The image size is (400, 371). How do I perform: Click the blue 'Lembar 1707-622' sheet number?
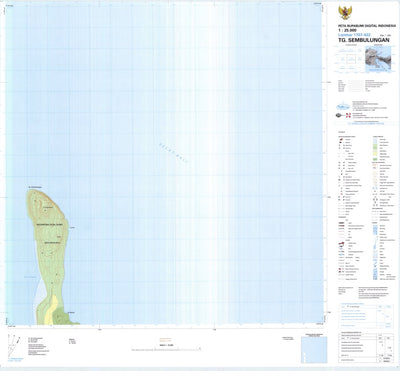point(354,34)
